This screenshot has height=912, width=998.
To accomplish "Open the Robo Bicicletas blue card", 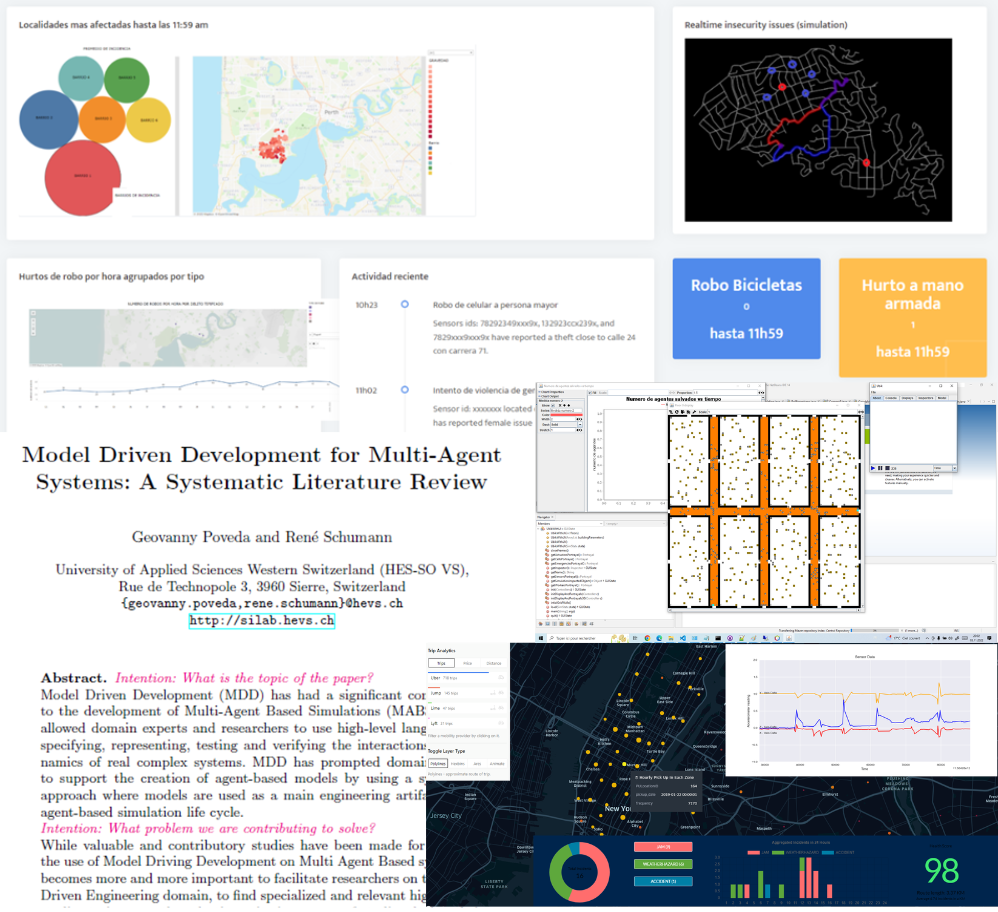I will (746, 308).
